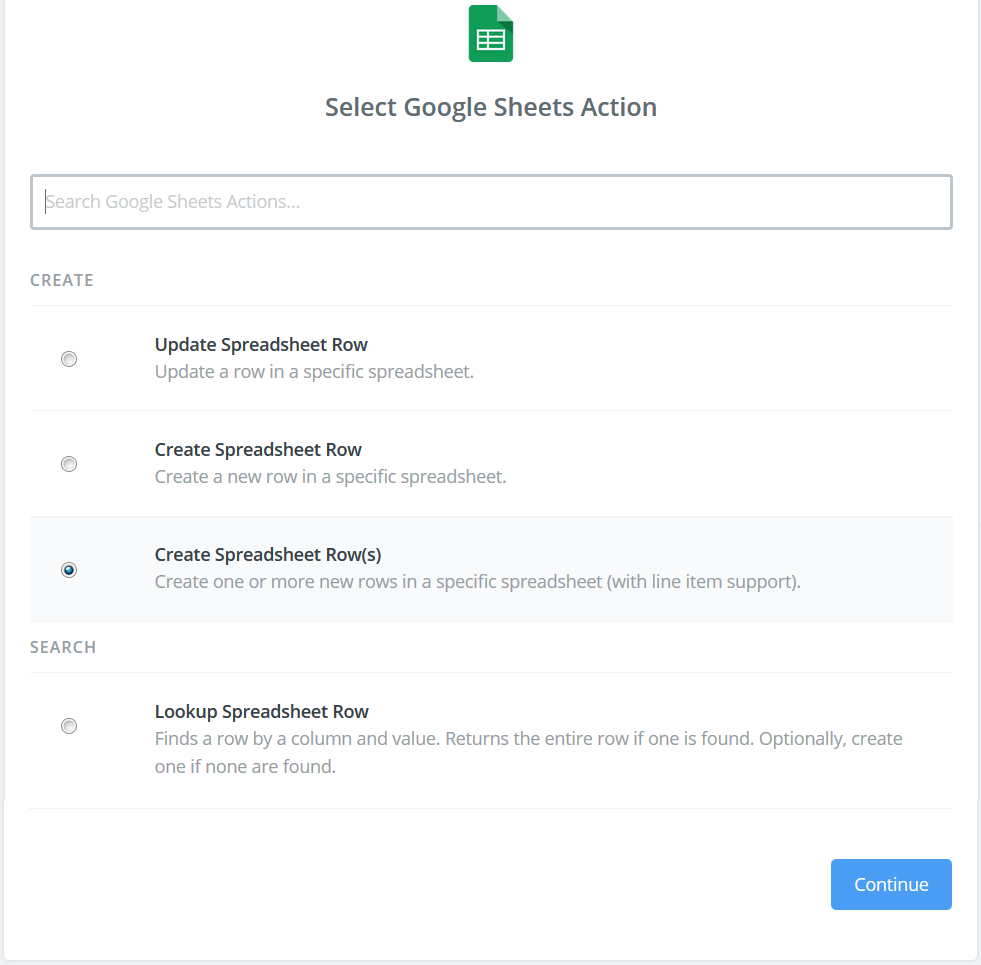981x965 pixels.
Task: Choose the Create Spreadsheet Row radio button
Action: [x=69, y=464]
